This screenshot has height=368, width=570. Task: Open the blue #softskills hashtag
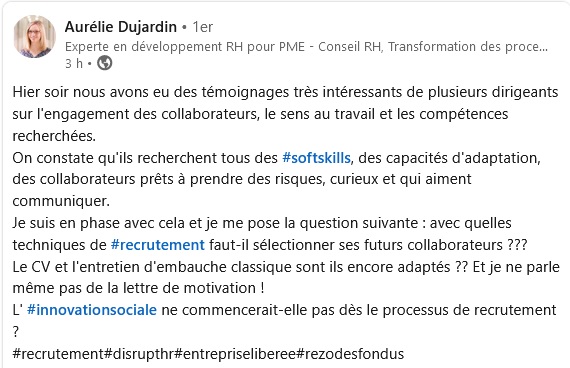(x=316, y=158)
